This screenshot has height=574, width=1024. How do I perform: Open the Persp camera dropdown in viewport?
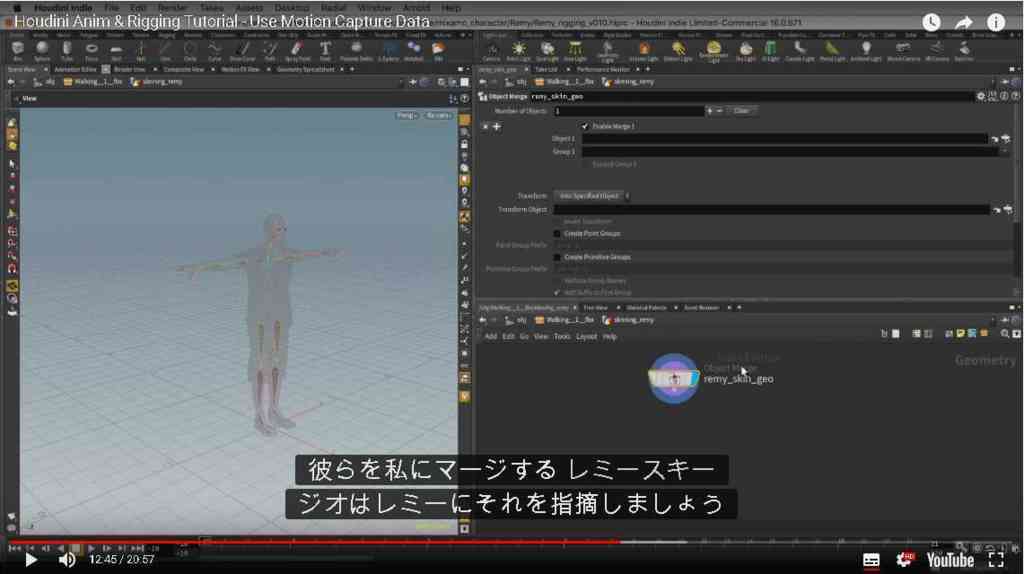(406, 116)
